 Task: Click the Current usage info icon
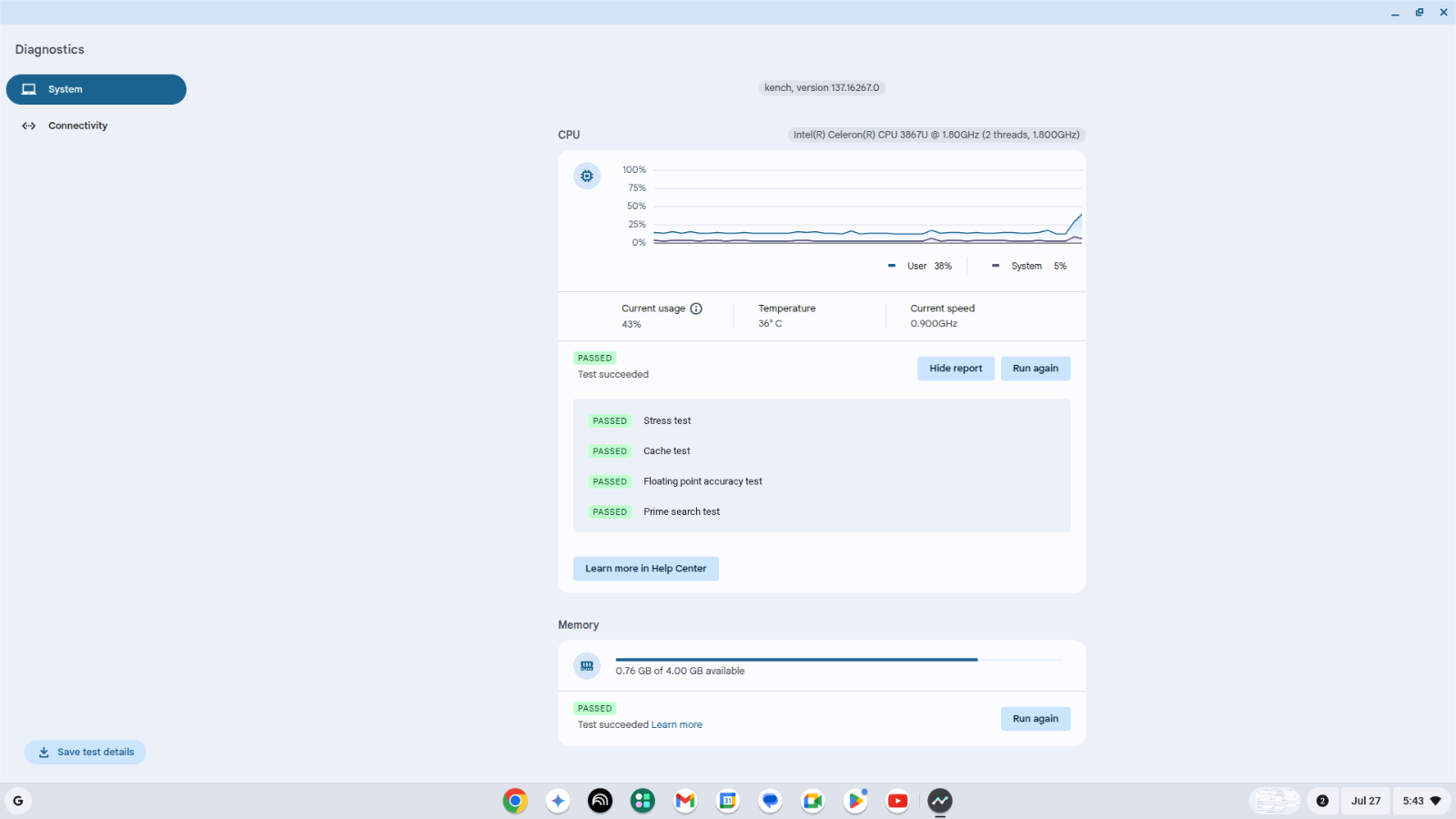point(696,308)
